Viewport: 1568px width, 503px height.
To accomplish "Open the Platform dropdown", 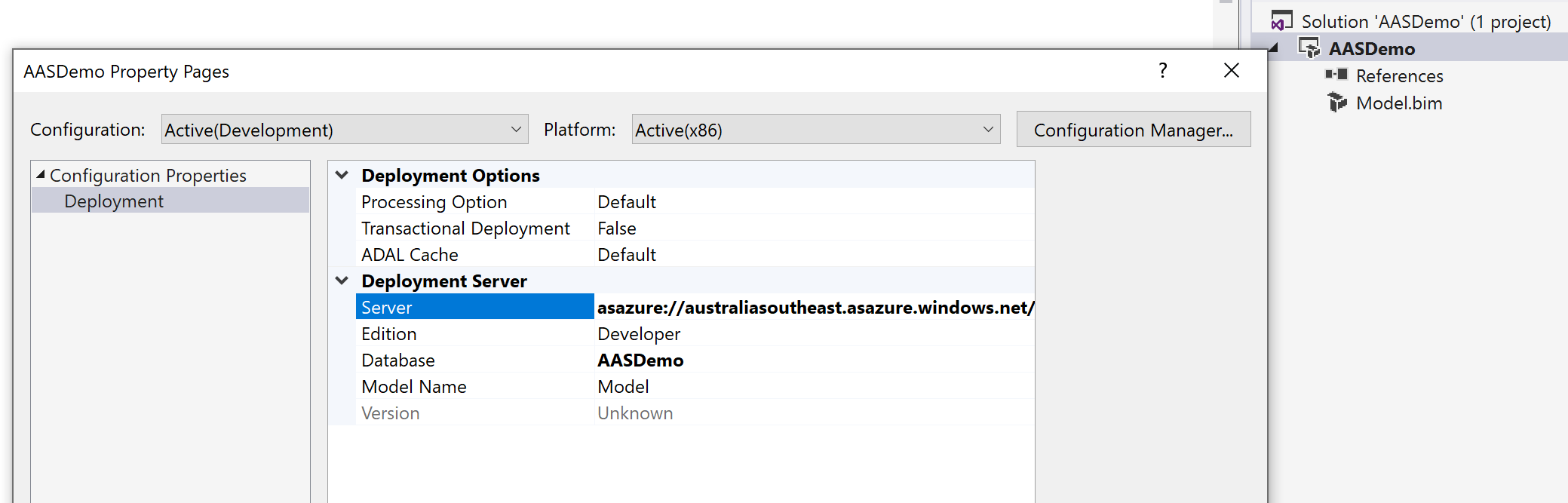I will coord(988,130).
